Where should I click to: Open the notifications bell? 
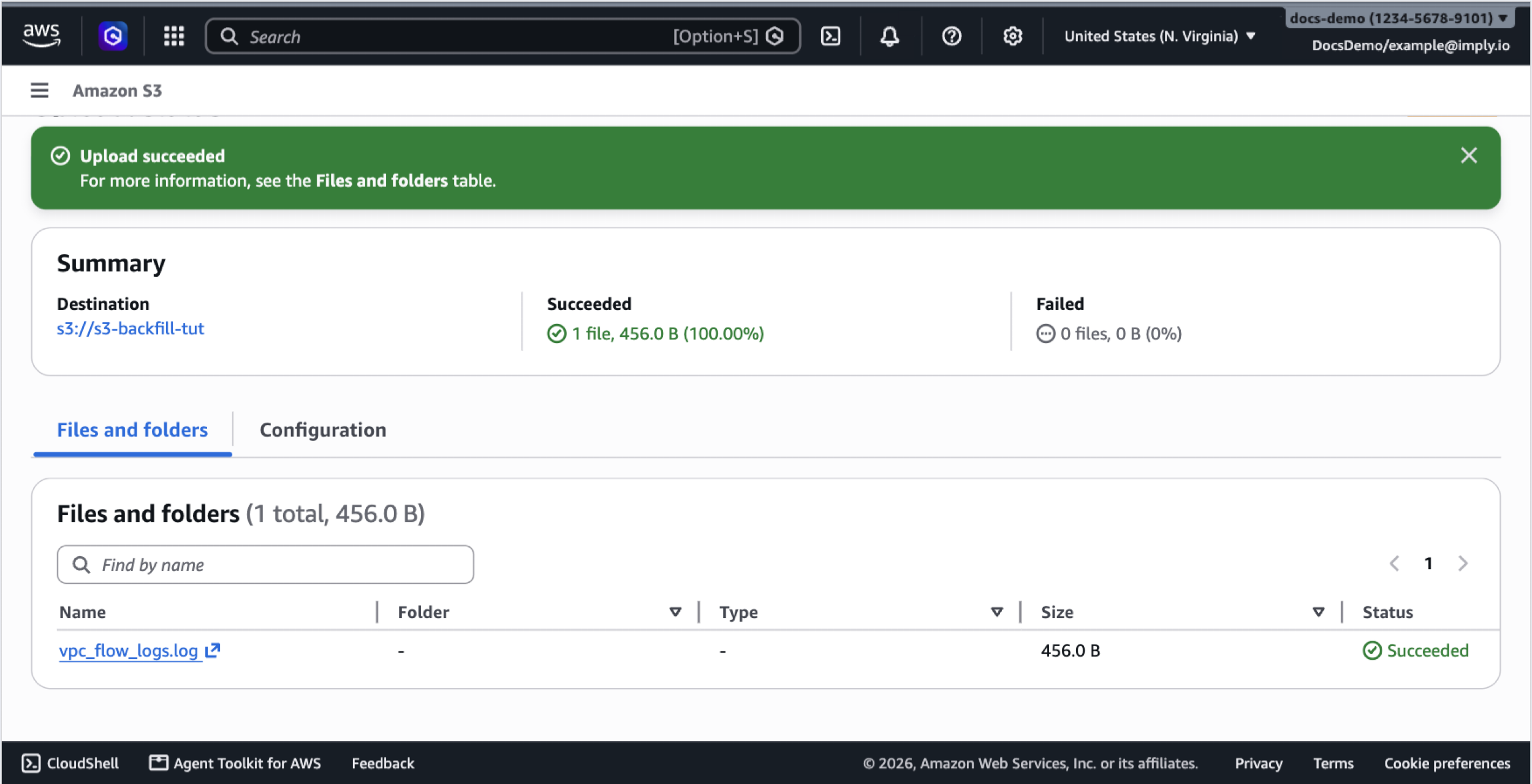[x=890, y=36]
